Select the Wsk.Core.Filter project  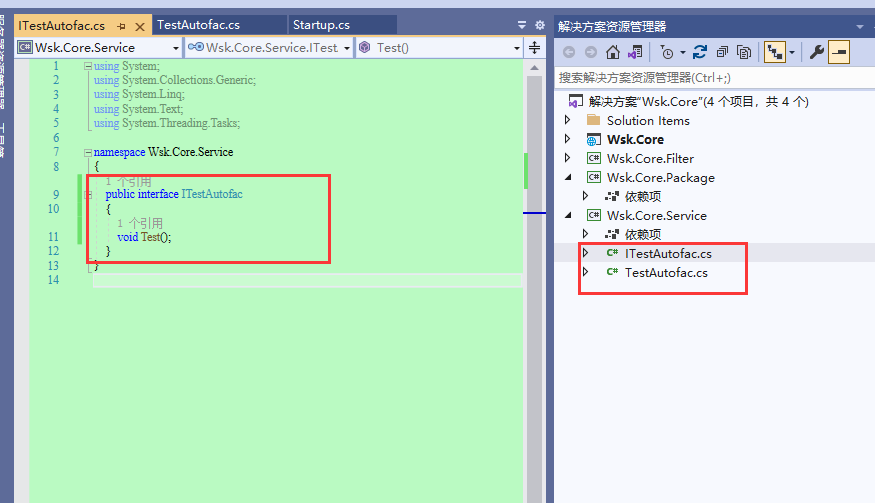click(x=650, y=159)
